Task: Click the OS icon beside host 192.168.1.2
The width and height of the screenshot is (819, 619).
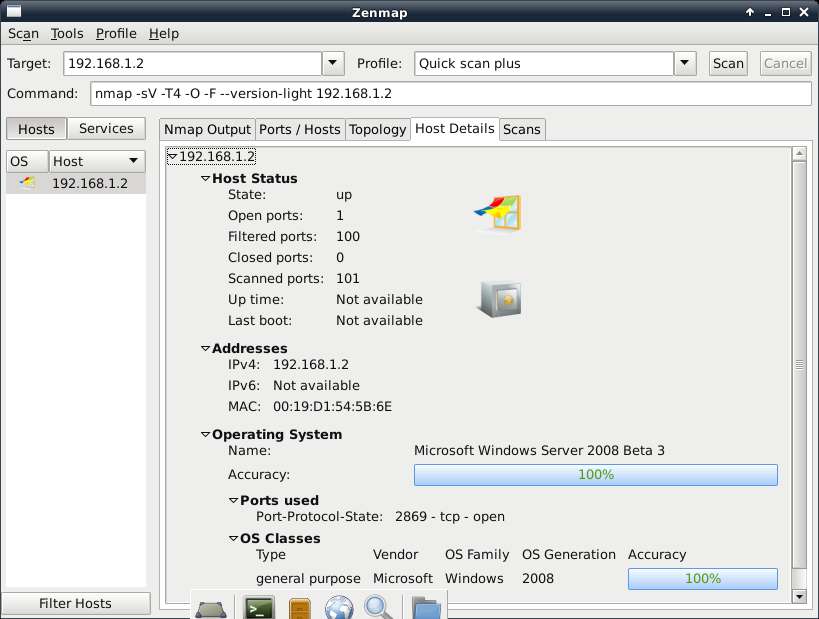Action: coord(27,183)
